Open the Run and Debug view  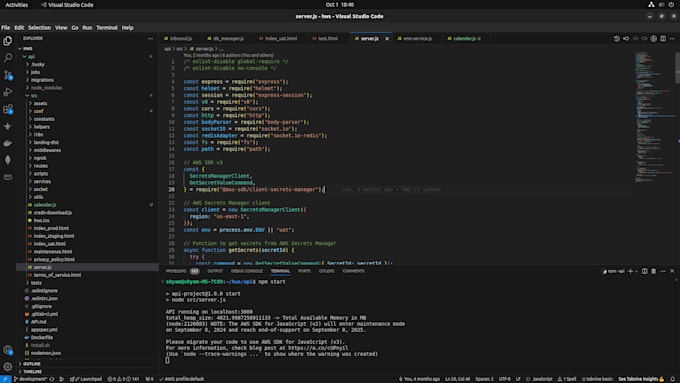pyautogui.click(x=8, y=92)
